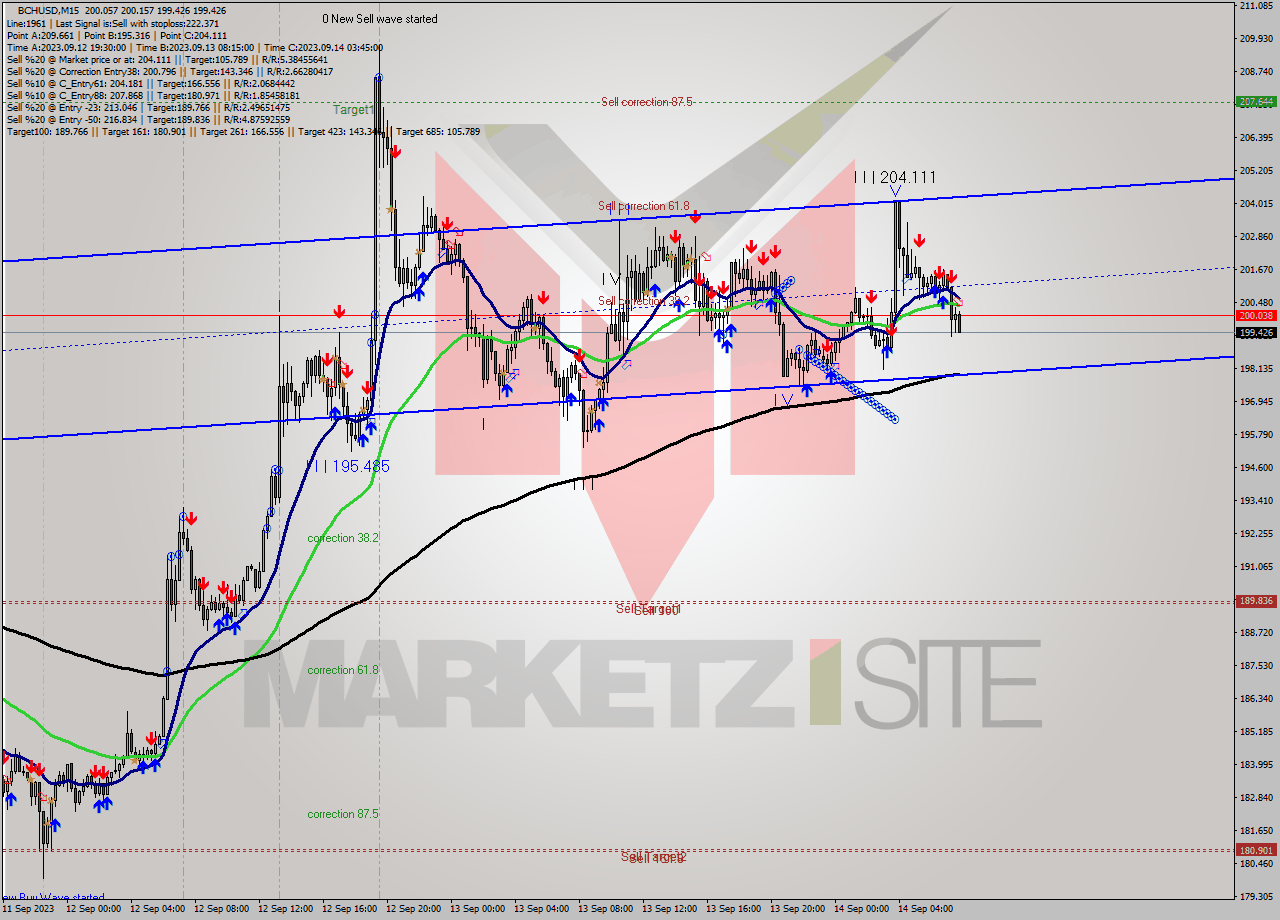
Task: Click the red 200.038 price tag
Action: [x=1256, y=315]
